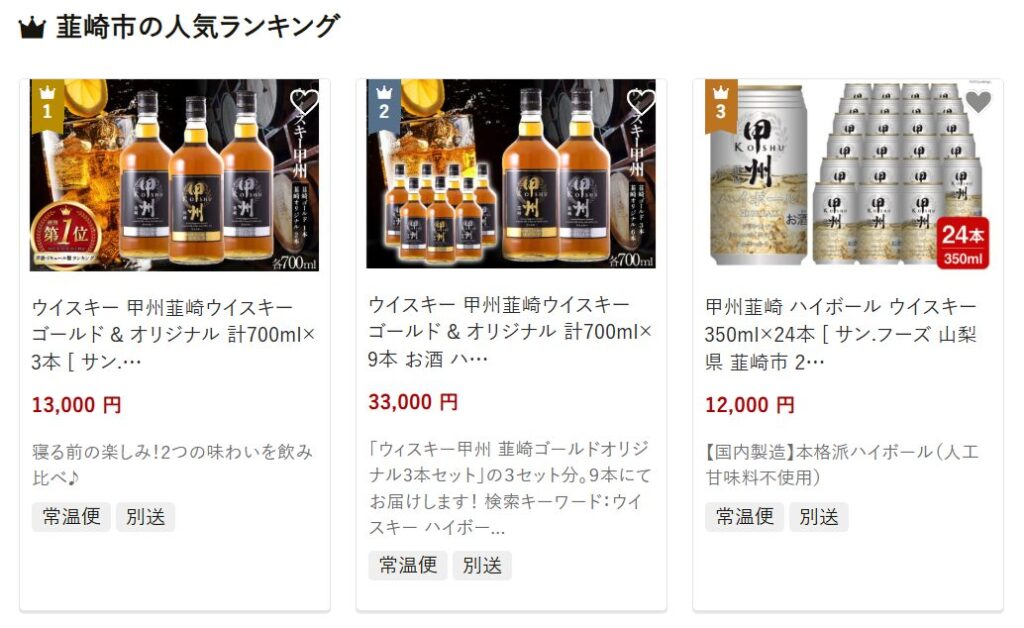Favorite the first-ranked whisky item heart
Viewport: 1024px width, 628px height.
[304, 102]
